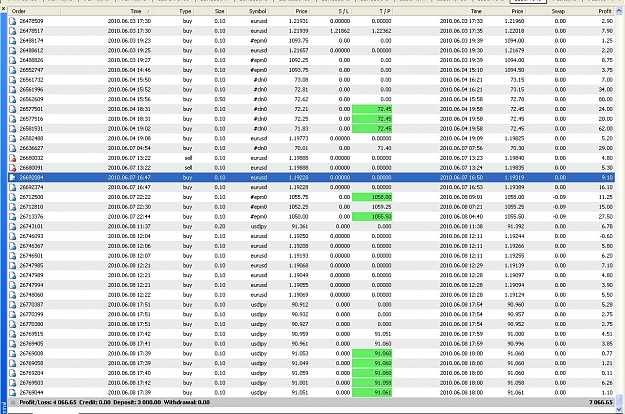Click the red sell icon for order 26680032

[x=13, y=158]
